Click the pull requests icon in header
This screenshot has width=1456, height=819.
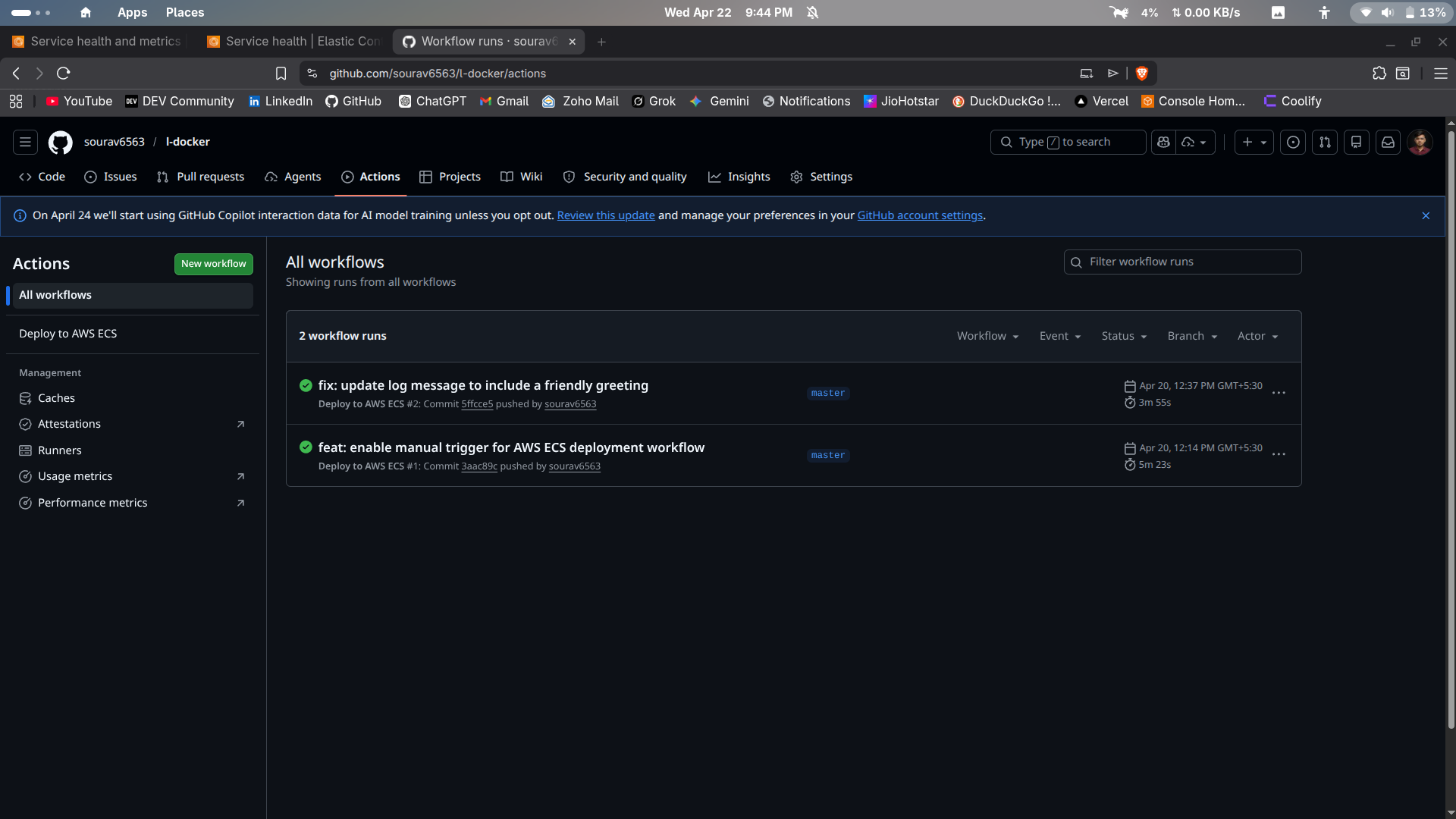pyautogui.click(x=1325, y=142)
